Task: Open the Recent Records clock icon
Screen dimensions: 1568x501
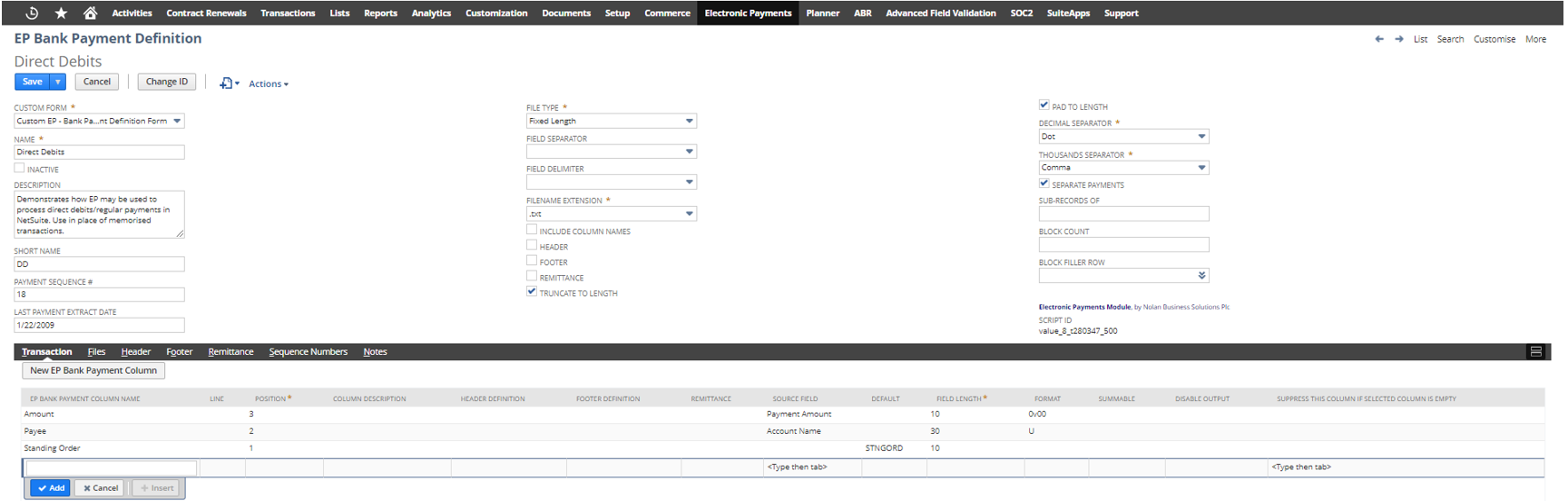Action: (x=32, y=13)
